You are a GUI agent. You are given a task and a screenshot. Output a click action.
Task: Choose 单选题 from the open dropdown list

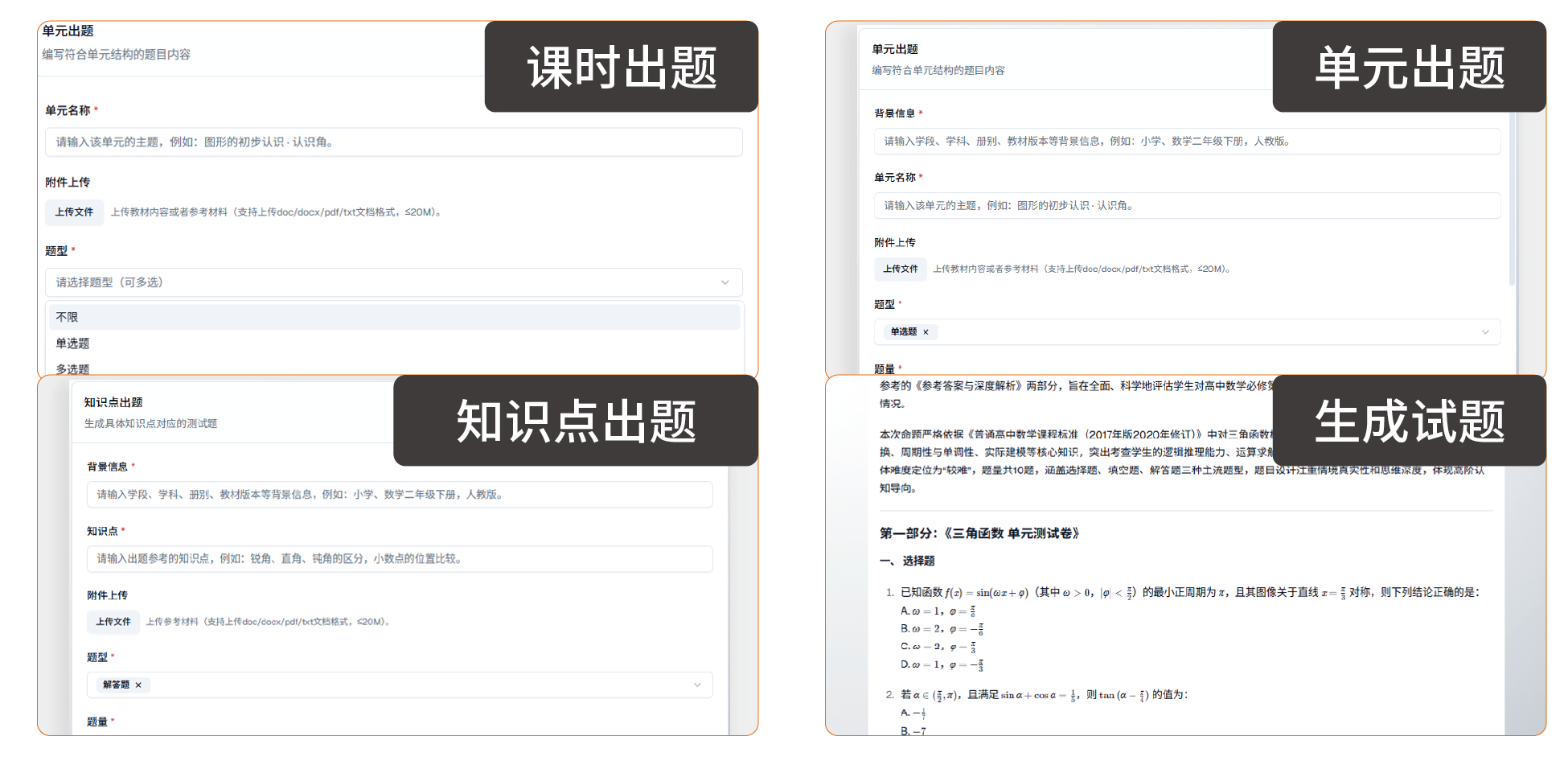[72, 343]
